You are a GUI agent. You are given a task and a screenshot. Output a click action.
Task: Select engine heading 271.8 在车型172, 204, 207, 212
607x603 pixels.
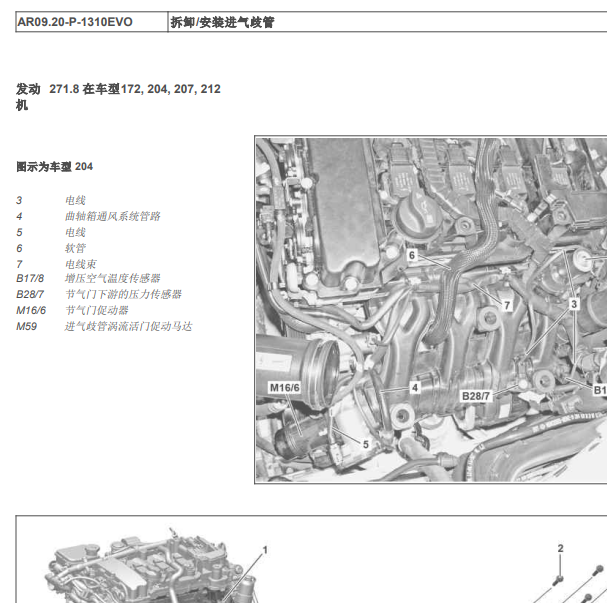(x=135, y=89)
